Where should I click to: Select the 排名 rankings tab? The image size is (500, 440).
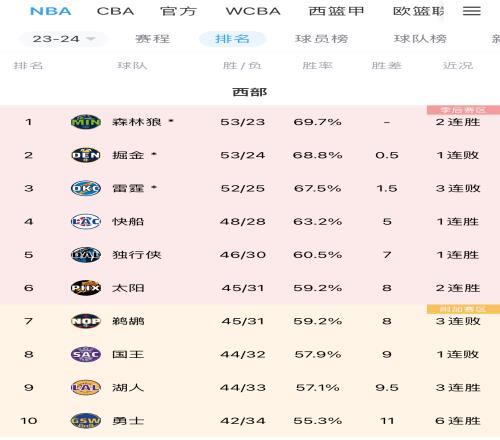[232, 39]
